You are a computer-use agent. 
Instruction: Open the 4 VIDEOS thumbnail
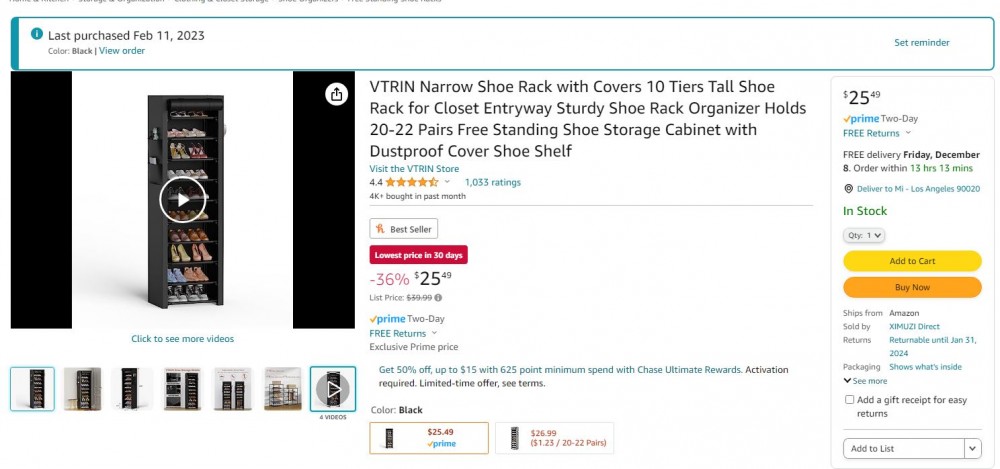[x=333, y=388]
